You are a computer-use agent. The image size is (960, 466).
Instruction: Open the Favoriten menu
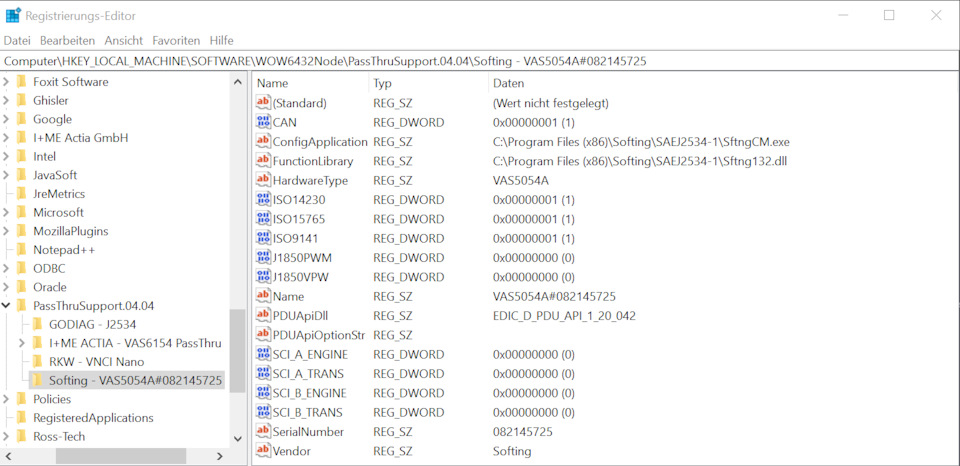176,40
